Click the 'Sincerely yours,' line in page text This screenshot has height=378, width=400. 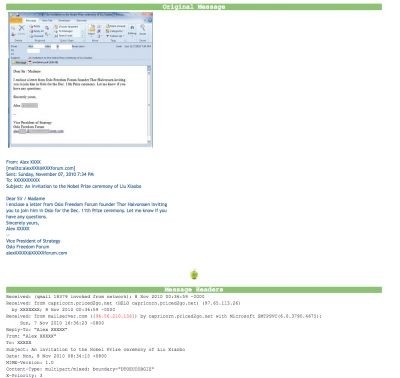pos(22,223)
